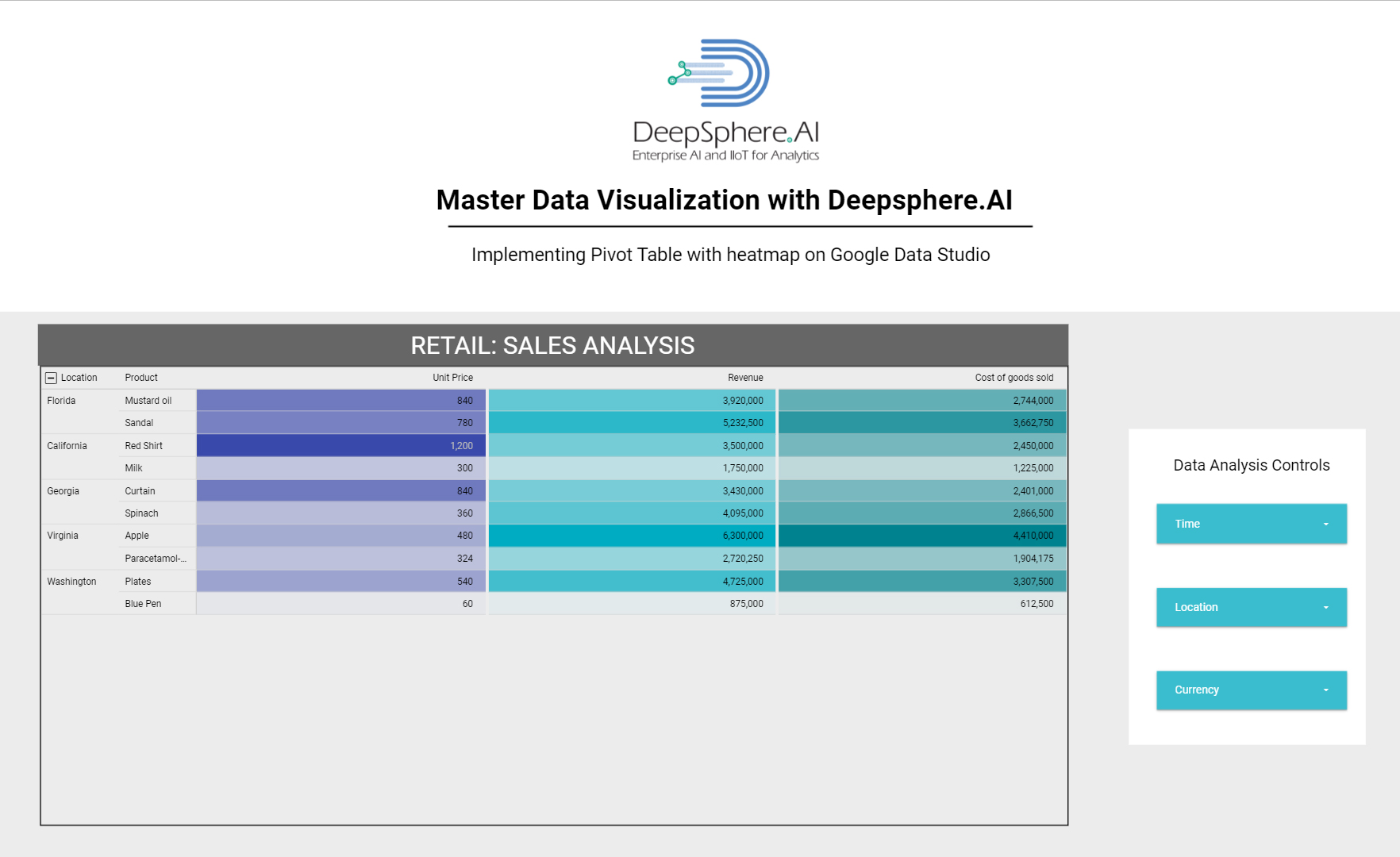
Task: Sort by the Unit Price column header
Action: (x=452, y=378)
